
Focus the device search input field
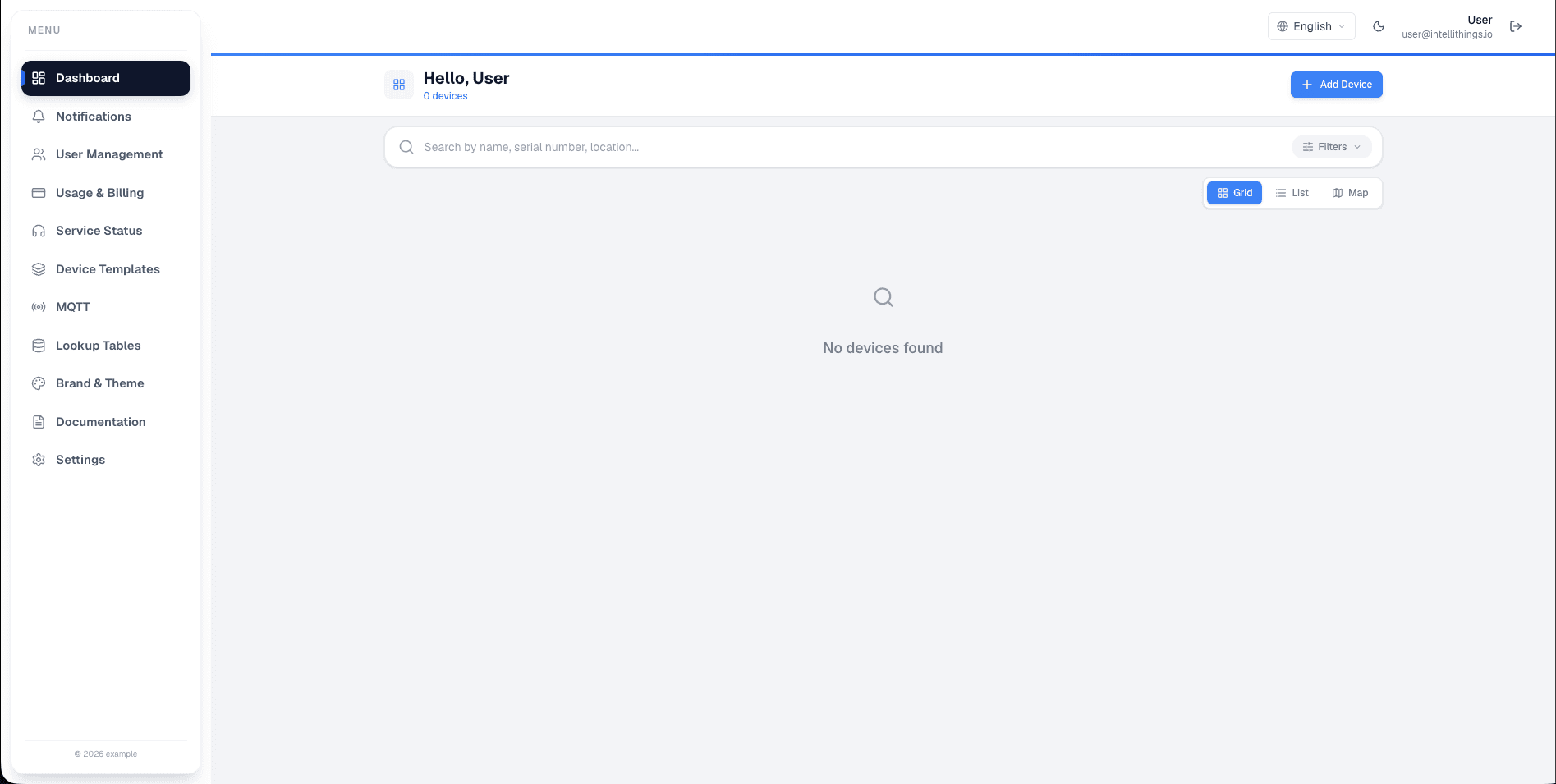tap(854, 147)
